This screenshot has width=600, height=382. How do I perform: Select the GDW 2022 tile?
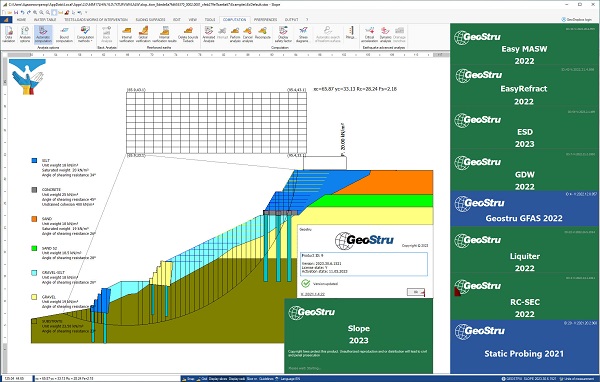[524, 171]
